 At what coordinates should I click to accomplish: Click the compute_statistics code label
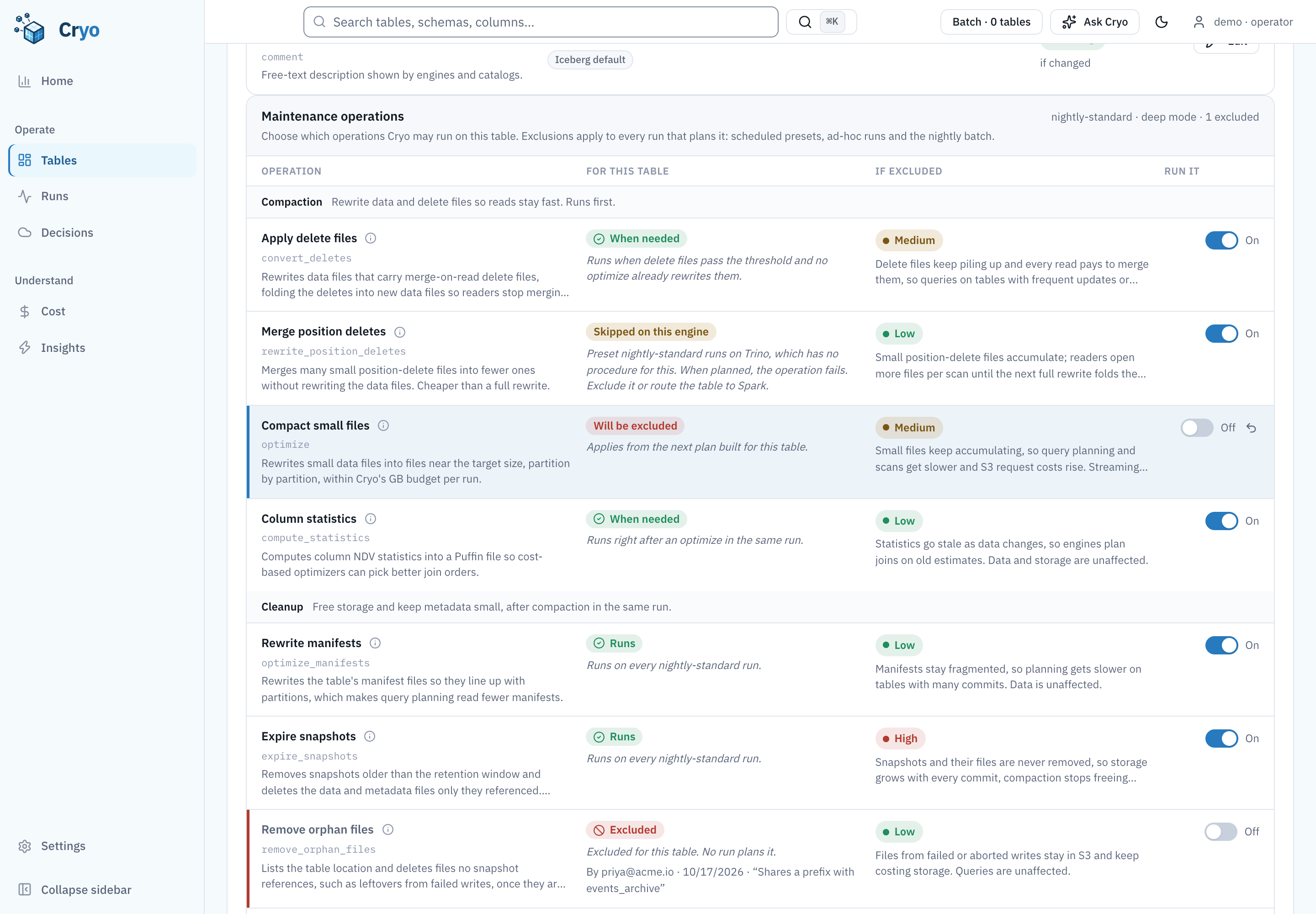(316, 538)
